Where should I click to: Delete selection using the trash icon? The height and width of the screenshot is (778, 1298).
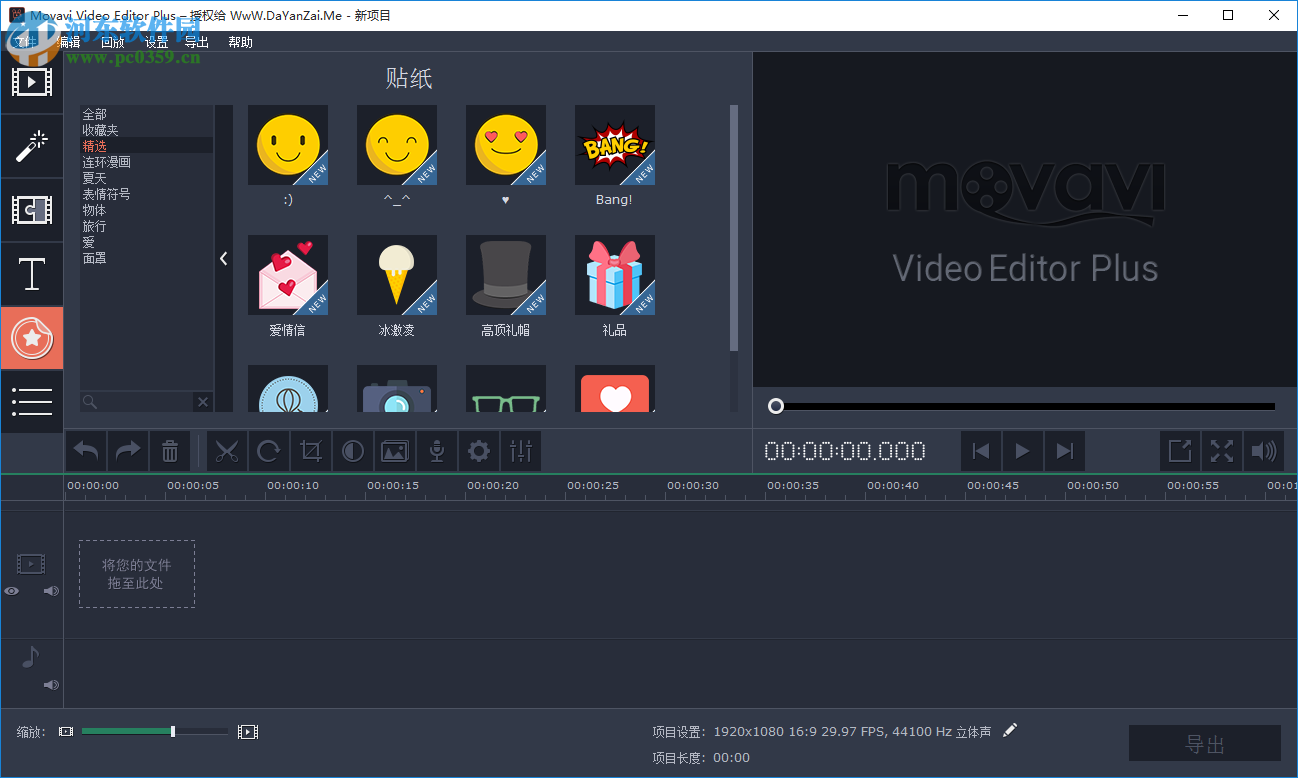pyautogui.click(x=169, y=450)
